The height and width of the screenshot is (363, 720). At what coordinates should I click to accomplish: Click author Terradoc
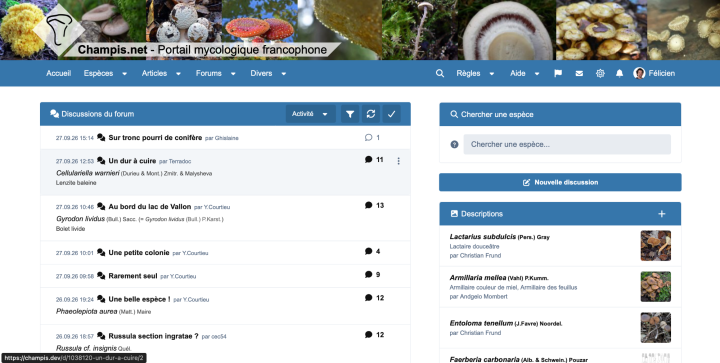[180, 162]
